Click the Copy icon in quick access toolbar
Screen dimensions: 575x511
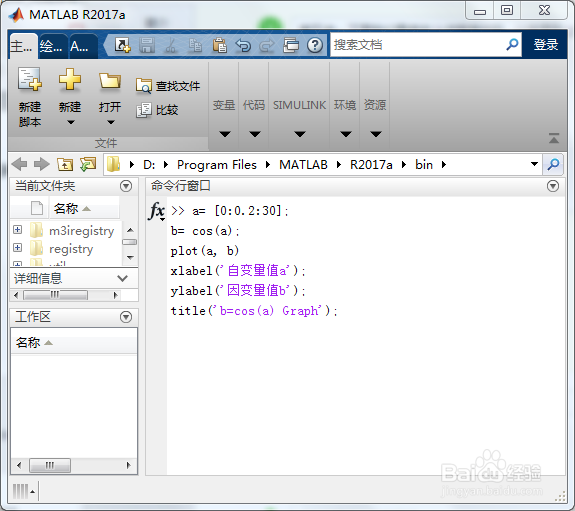(195, 45)
